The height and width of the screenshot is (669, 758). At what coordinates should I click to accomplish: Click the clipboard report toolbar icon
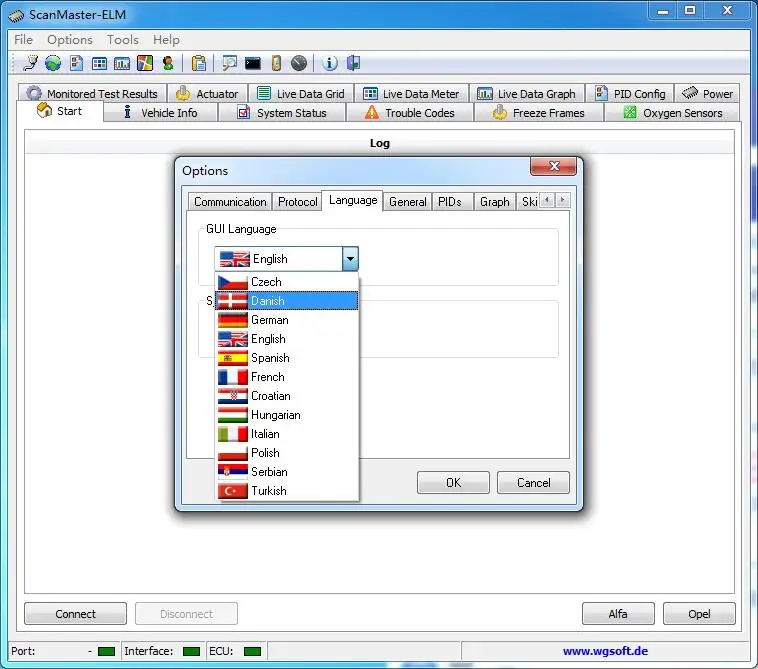pyautogui.click(x=199, y=63)
